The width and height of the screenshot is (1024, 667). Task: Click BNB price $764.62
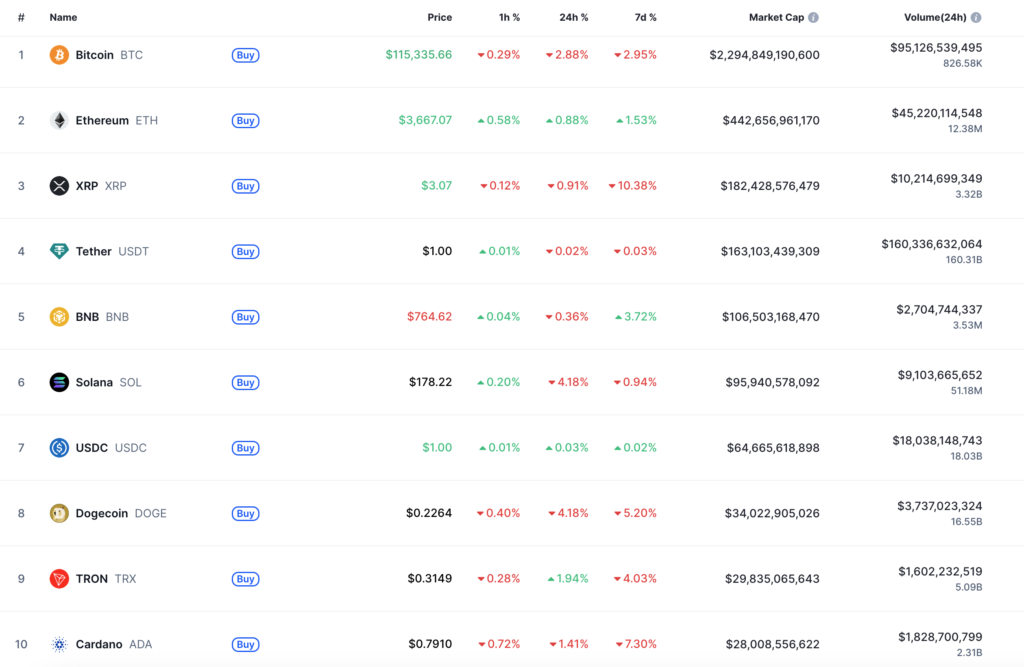[429, 317]
